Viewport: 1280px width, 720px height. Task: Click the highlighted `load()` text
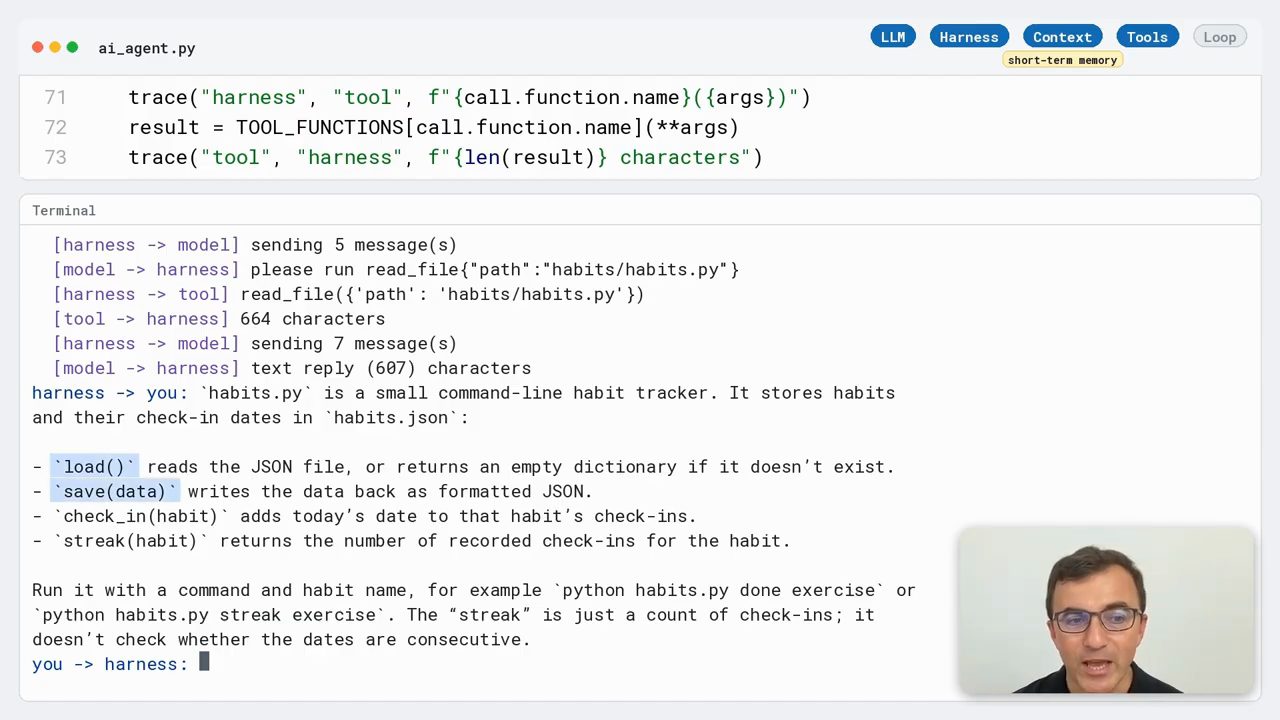pyautogui.click(x=95, y=467)
